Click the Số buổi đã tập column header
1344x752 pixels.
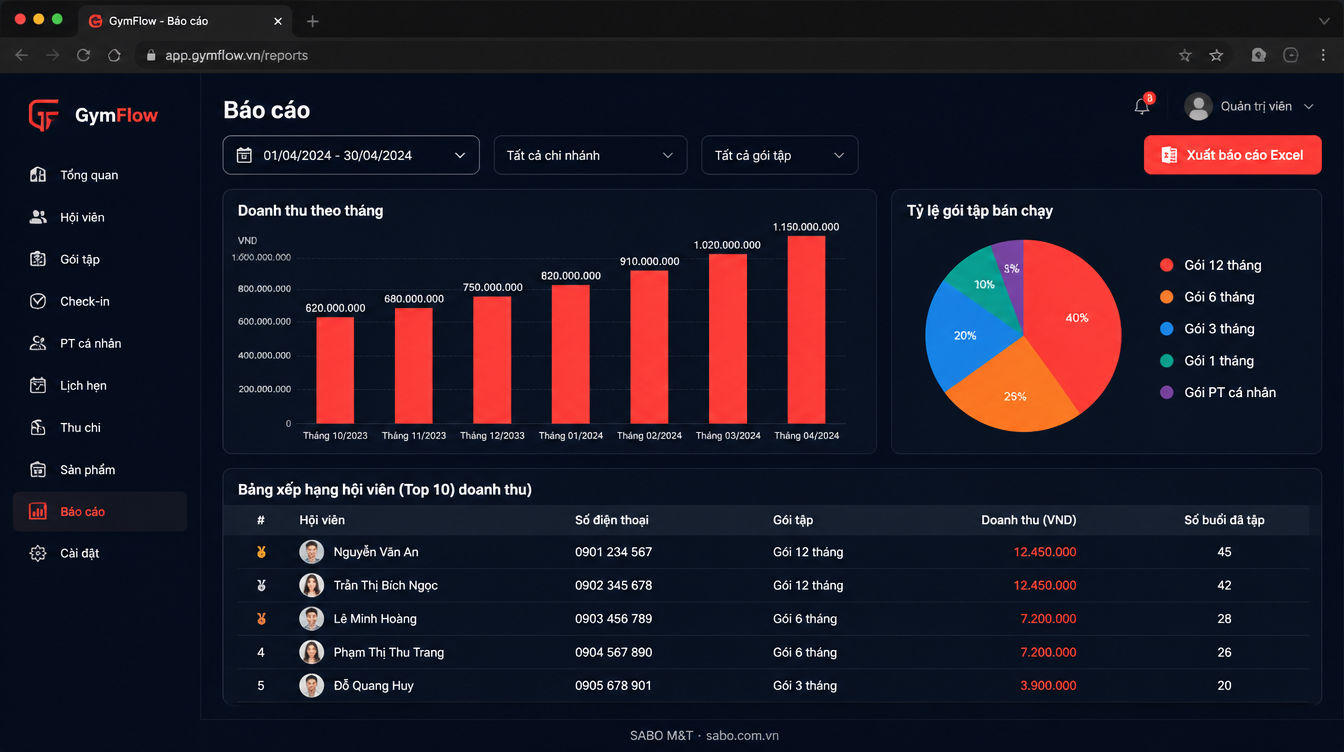tap(1224, 520)
